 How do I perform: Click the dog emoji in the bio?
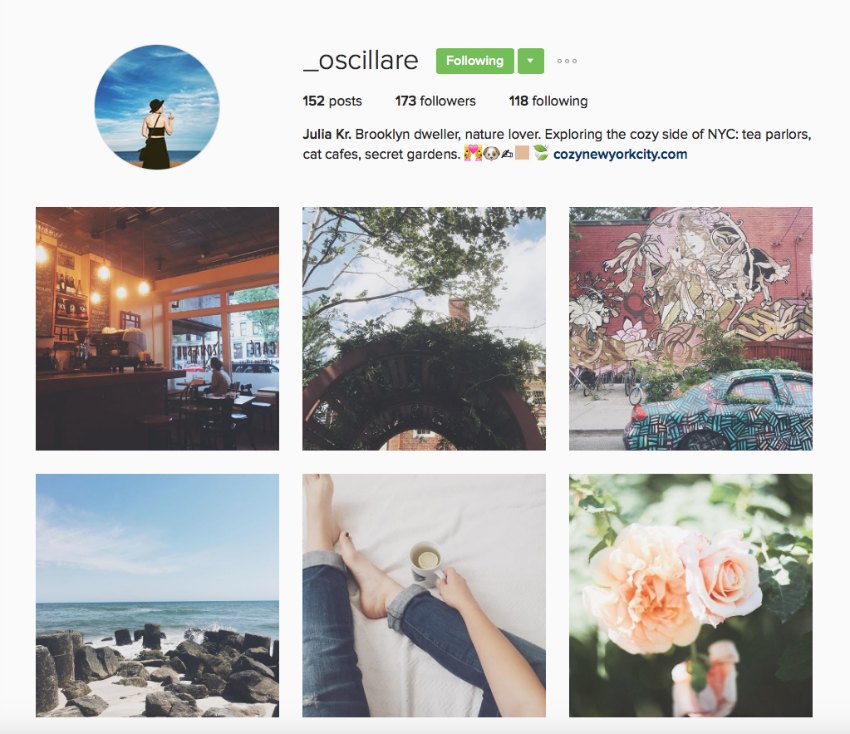pyautogui.click(x=491, y=154)
